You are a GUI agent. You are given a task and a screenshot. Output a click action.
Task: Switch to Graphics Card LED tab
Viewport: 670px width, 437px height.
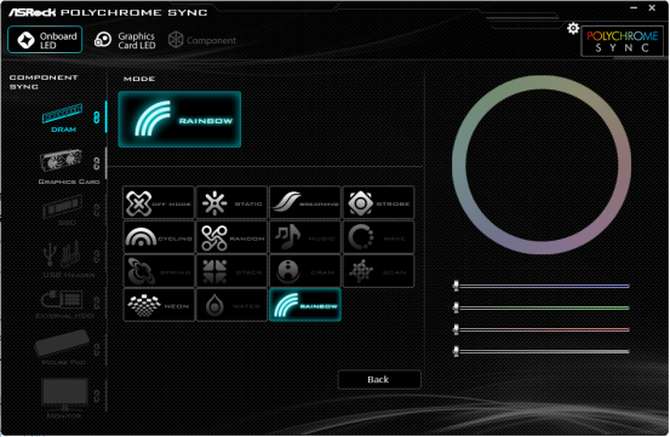click(x=125, y=39)
